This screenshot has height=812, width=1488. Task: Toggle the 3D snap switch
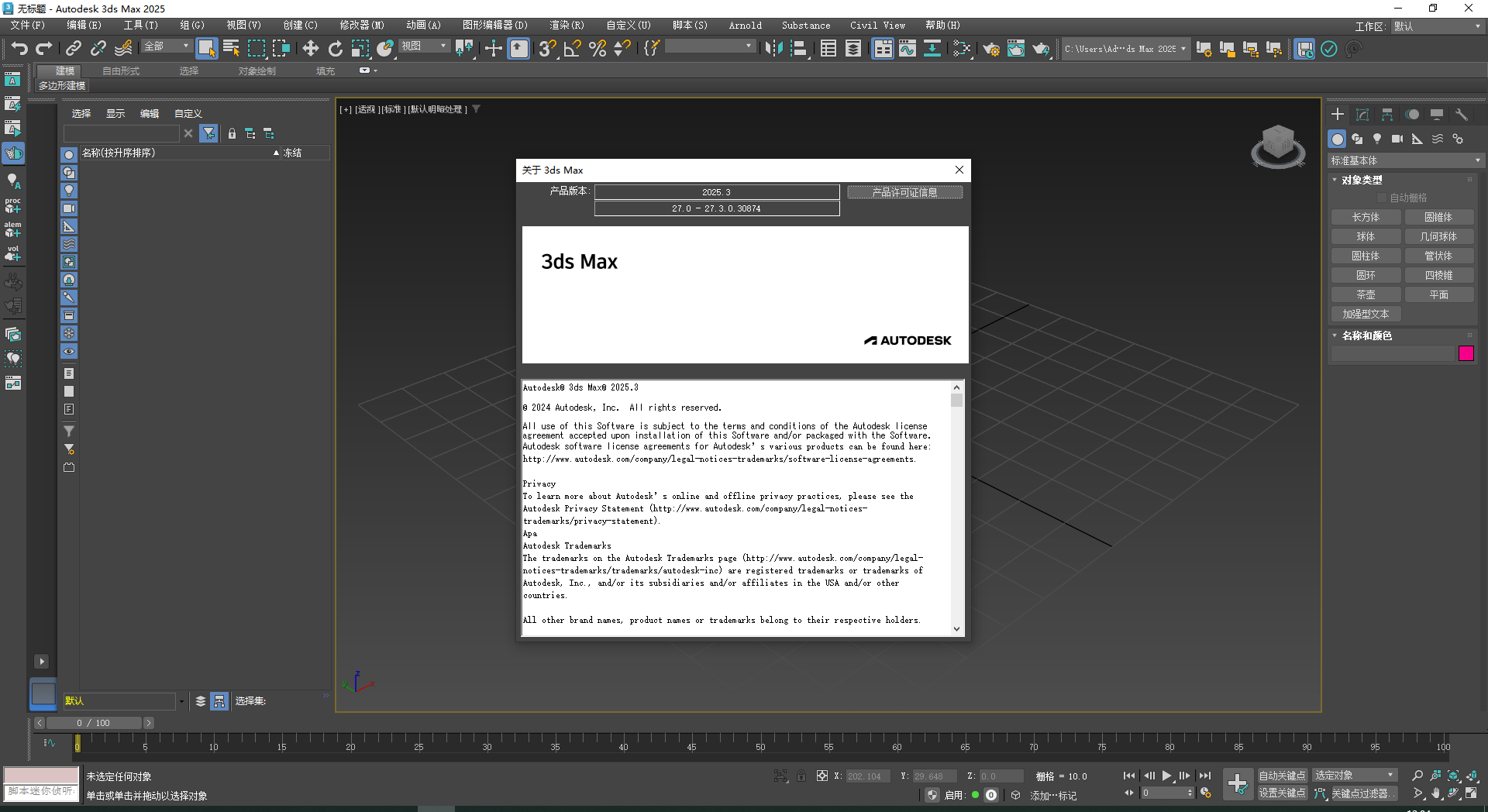tap(546, 48)
